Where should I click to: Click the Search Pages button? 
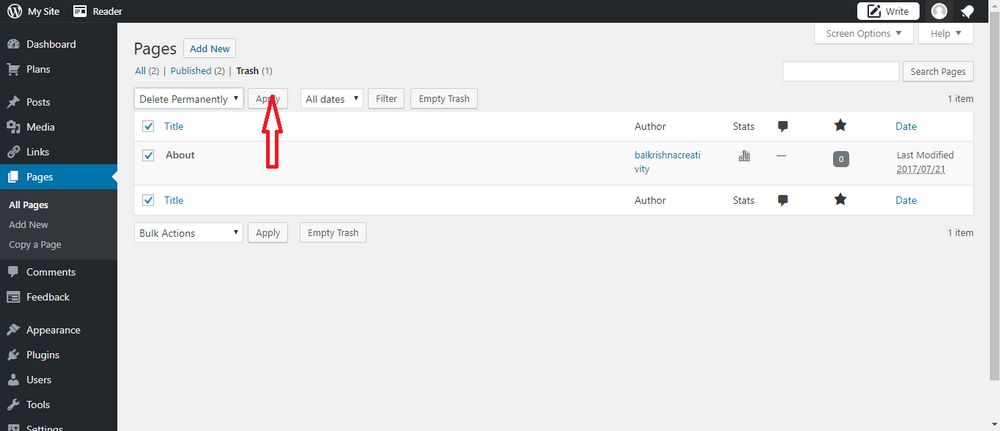(938, 71)
